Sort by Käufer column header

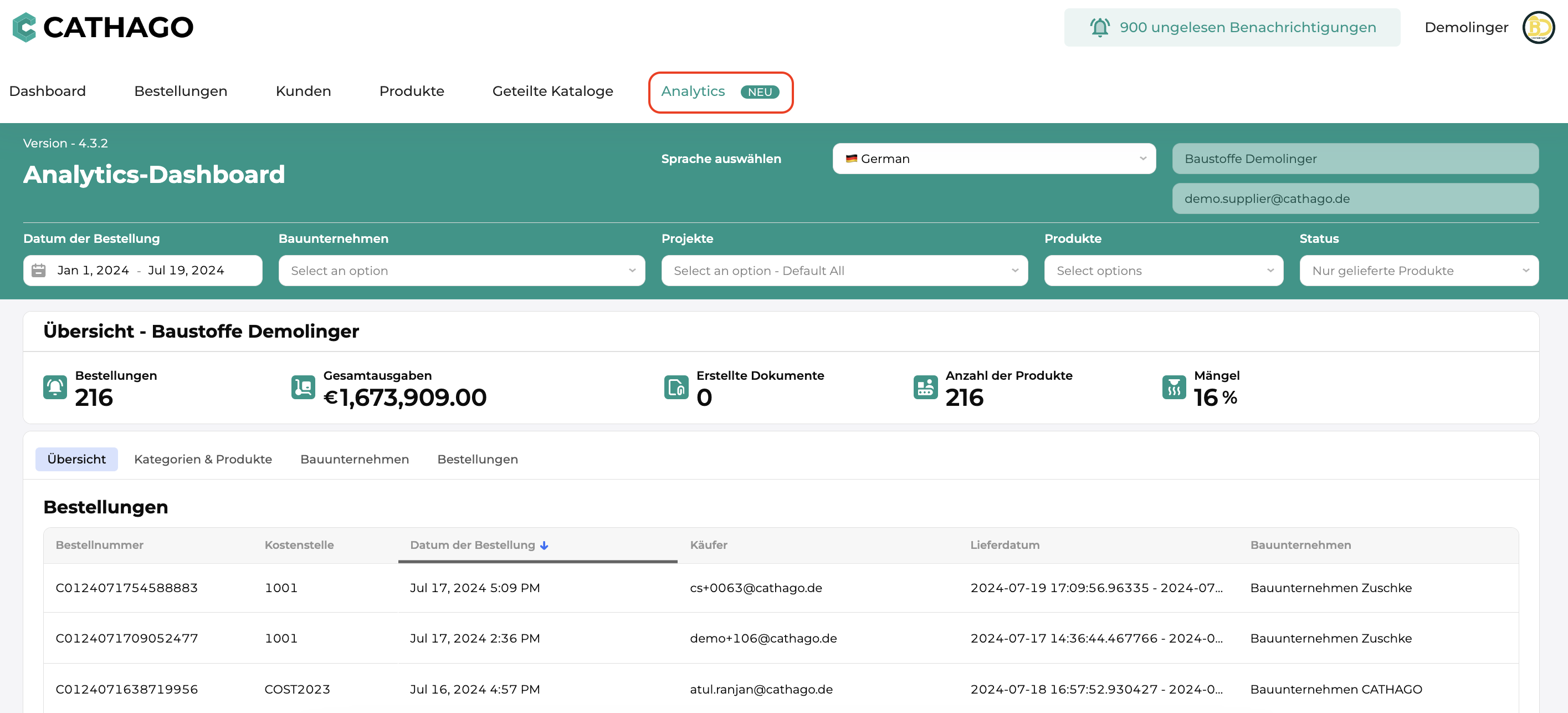(x=709, y=545)
